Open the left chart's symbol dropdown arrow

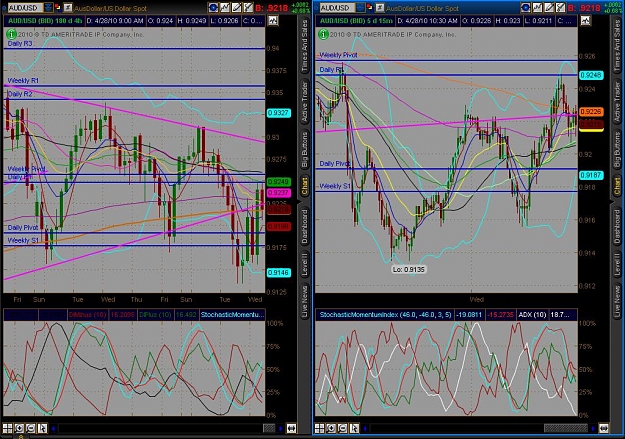point(48,7)
